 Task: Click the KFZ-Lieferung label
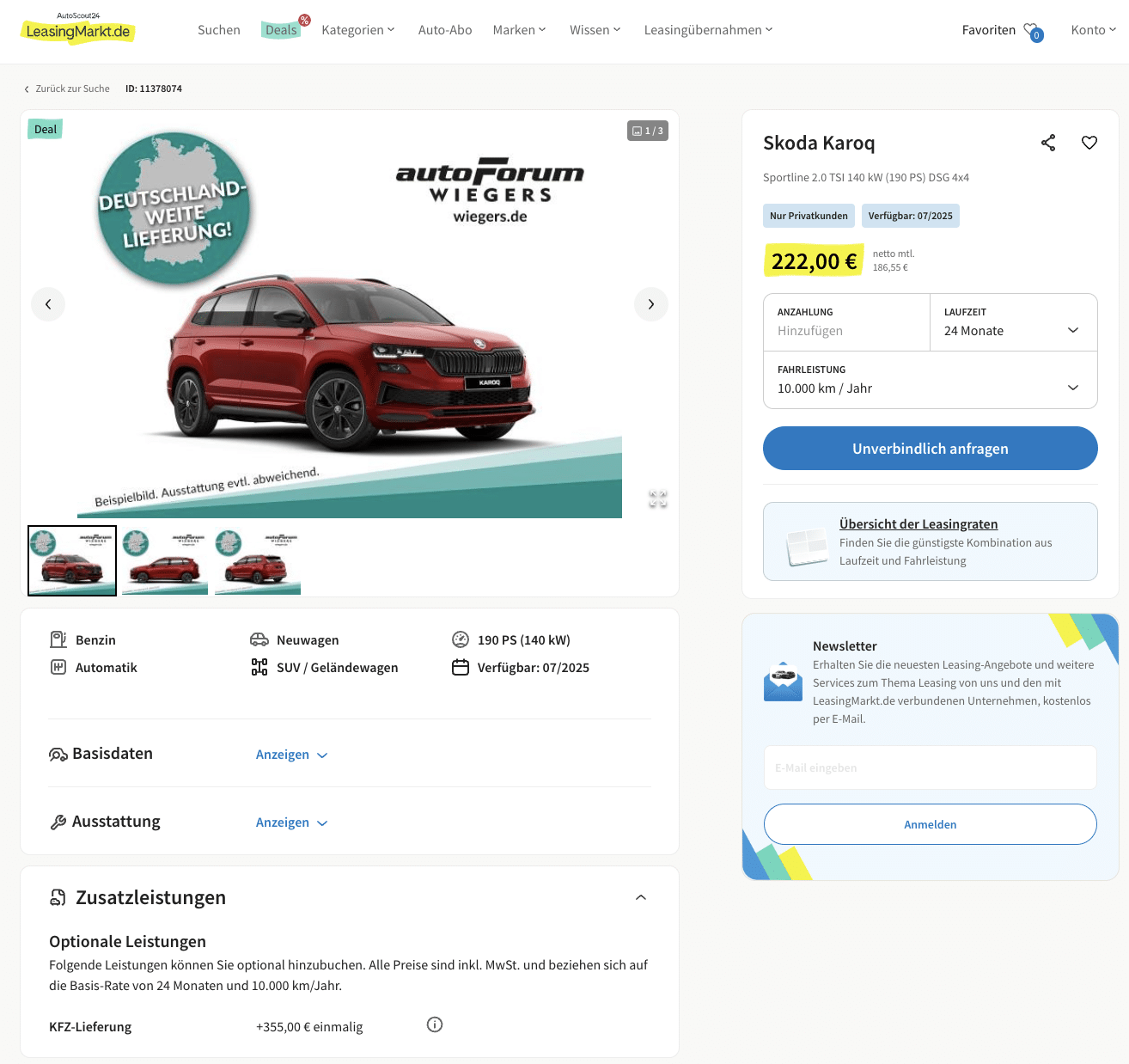pos(90,1027)
